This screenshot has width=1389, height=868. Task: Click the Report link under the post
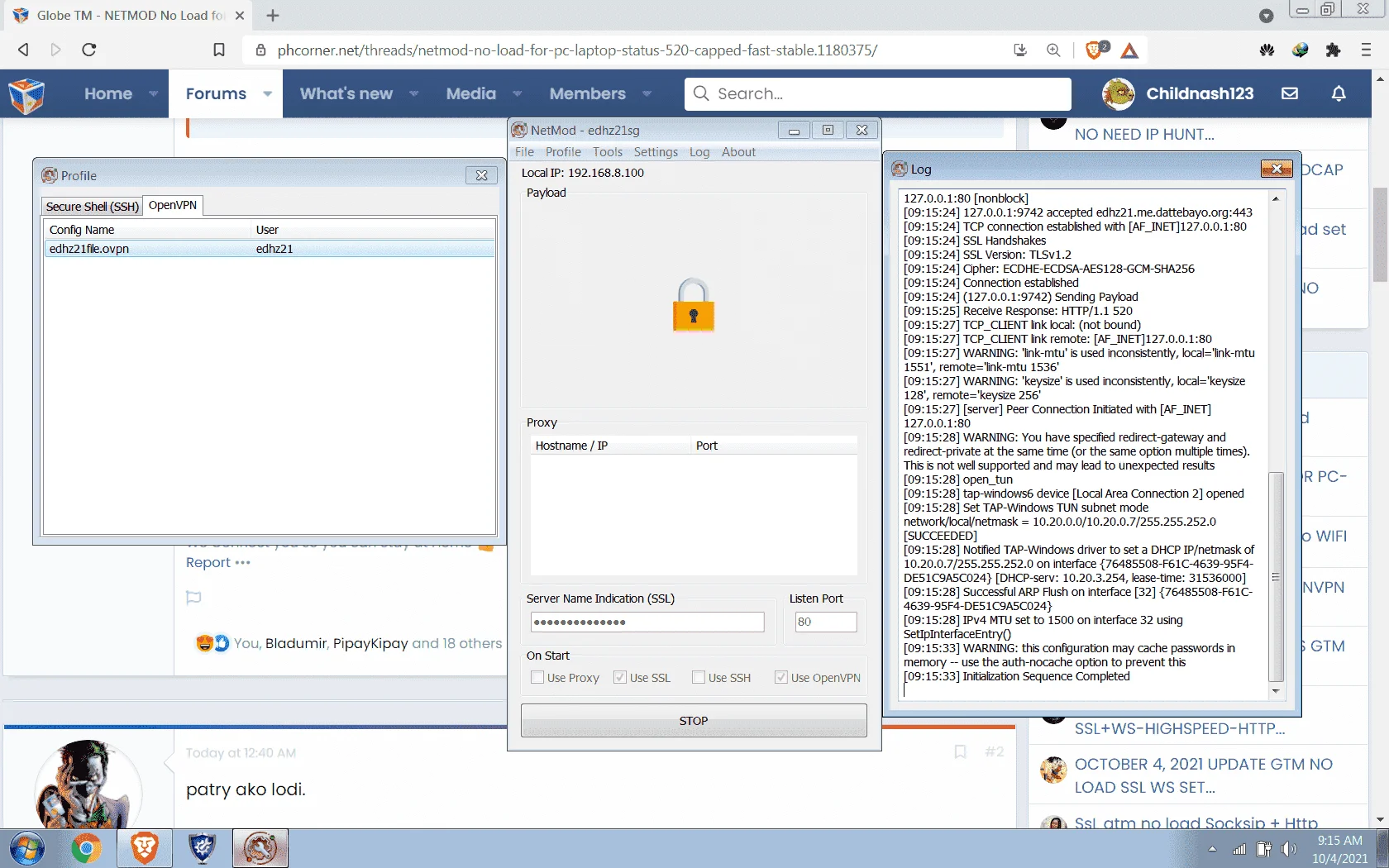[x=208, y=563]
